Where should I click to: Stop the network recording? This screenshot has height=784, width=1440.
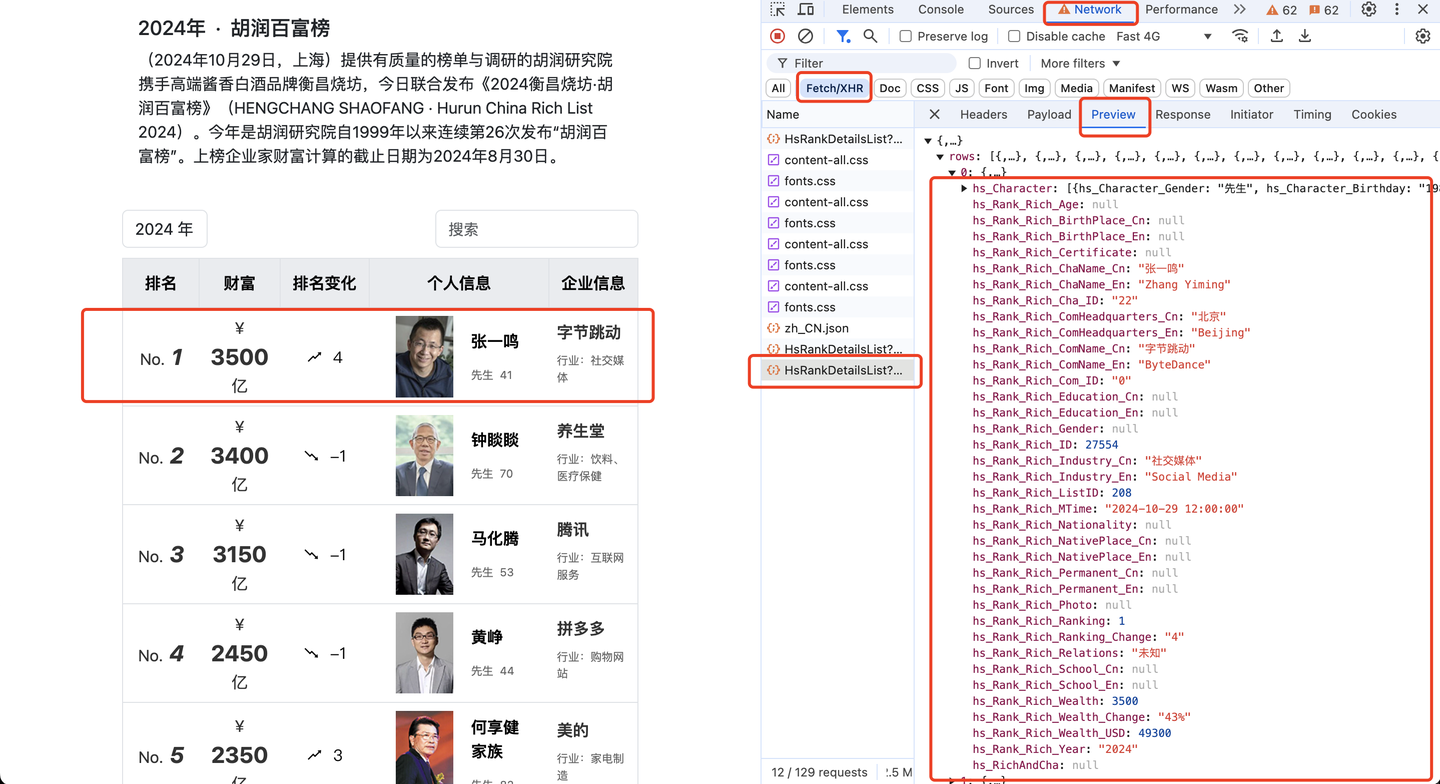click(776, 36)
